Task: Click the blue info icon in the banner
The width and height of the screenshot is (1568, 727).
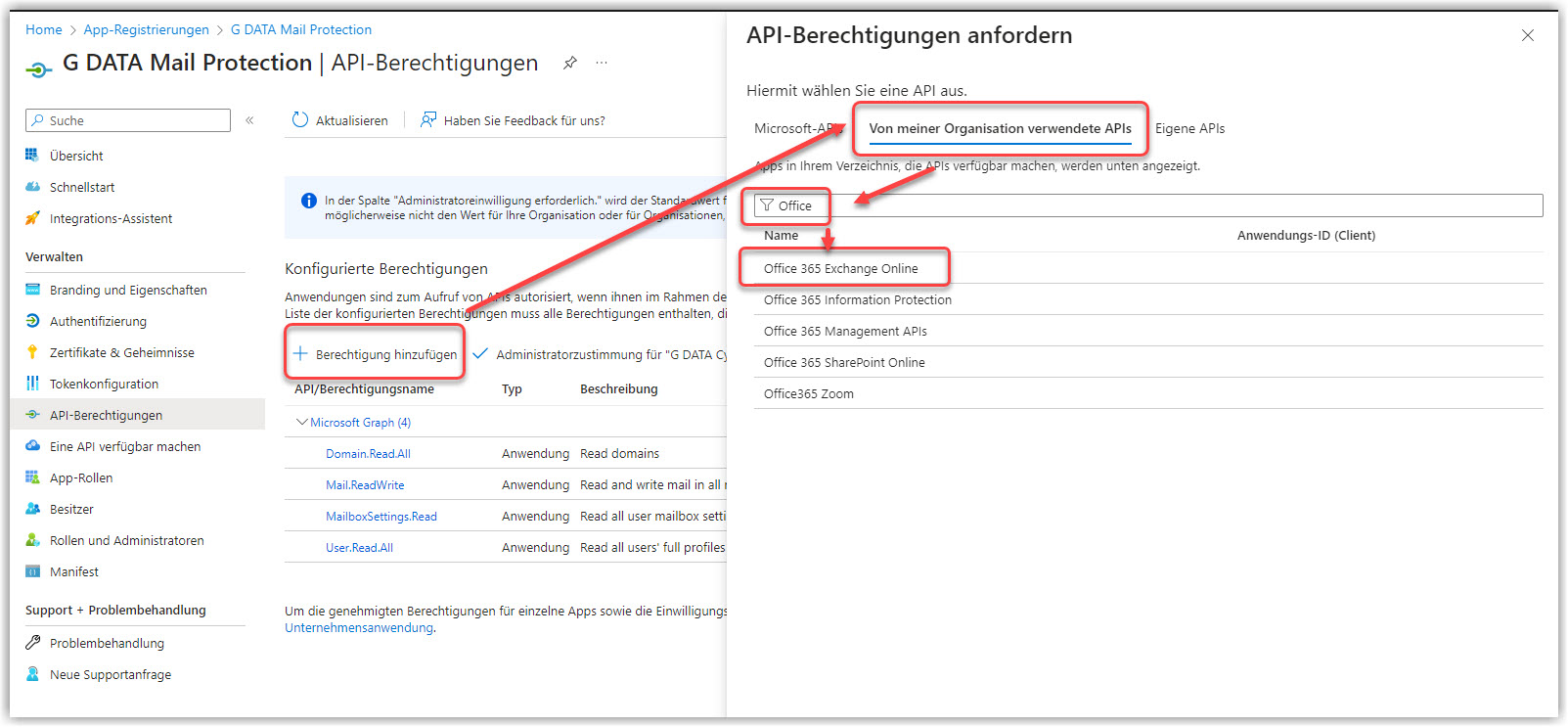Action: click(308, 201)
